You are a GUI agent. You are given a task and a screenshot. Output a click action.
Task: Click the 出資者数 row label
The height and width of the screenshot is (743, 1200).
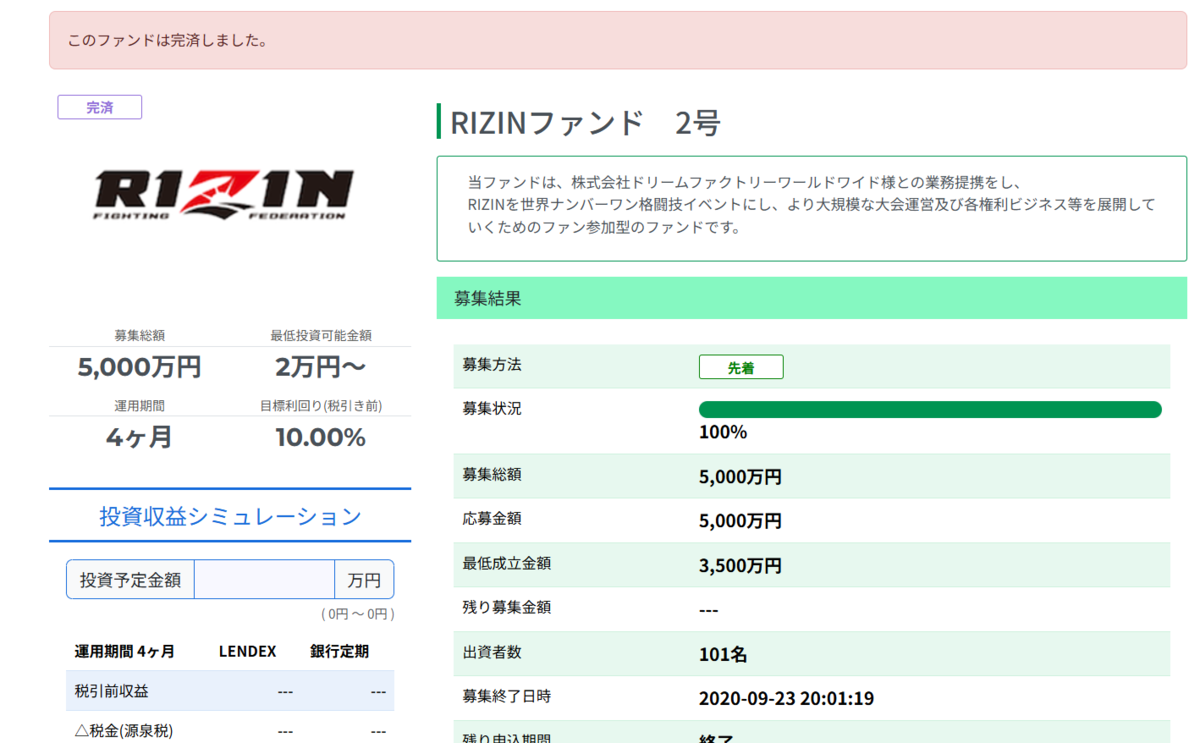[x=492, y=652]
